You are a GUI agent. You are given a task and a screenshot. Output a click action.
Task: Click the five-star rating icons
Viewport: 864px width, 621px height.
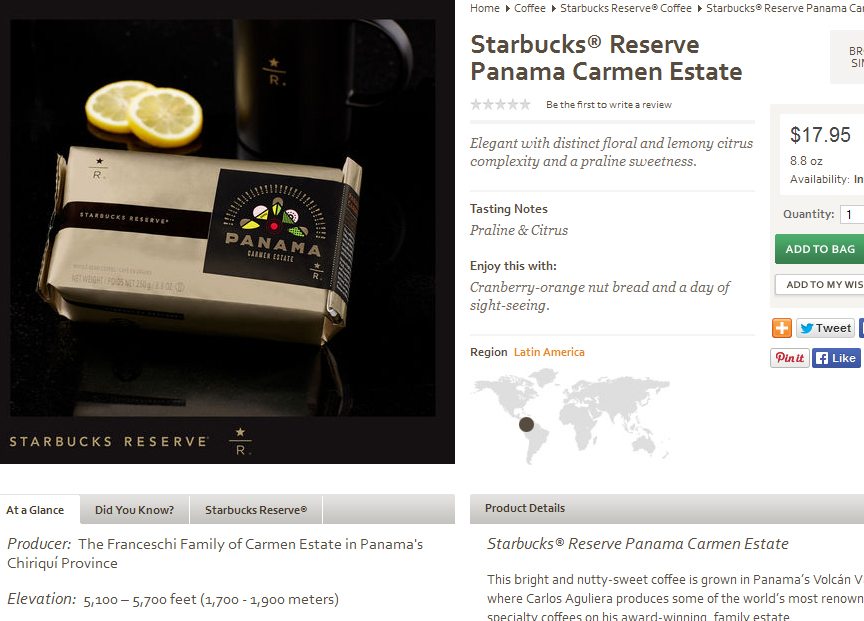(x=500, y=105)
